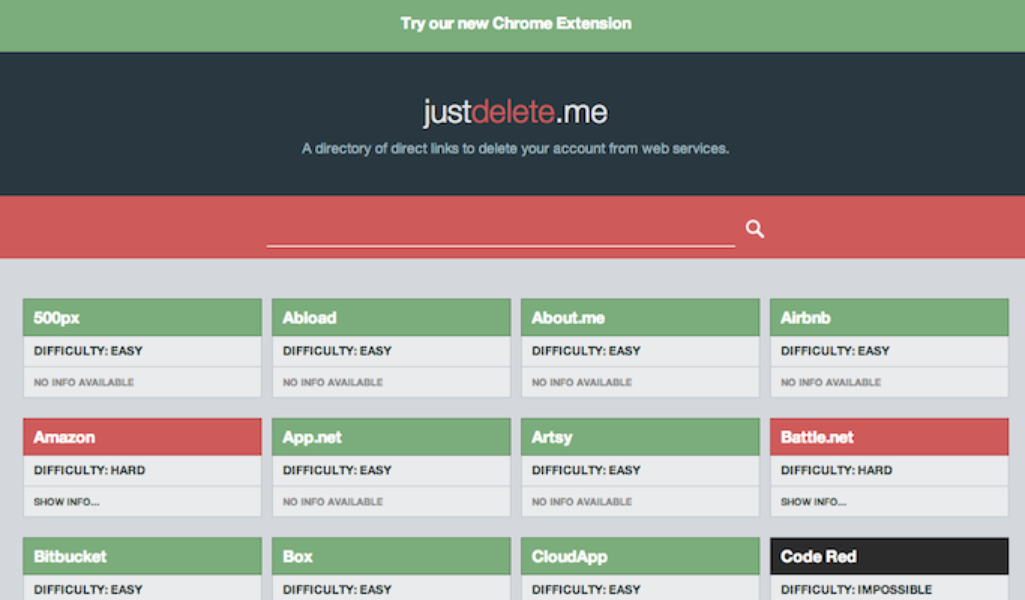Click Box's Difficulty: Easy text
The width and height of the screenshot is (1025, 600).
(337, 590)
